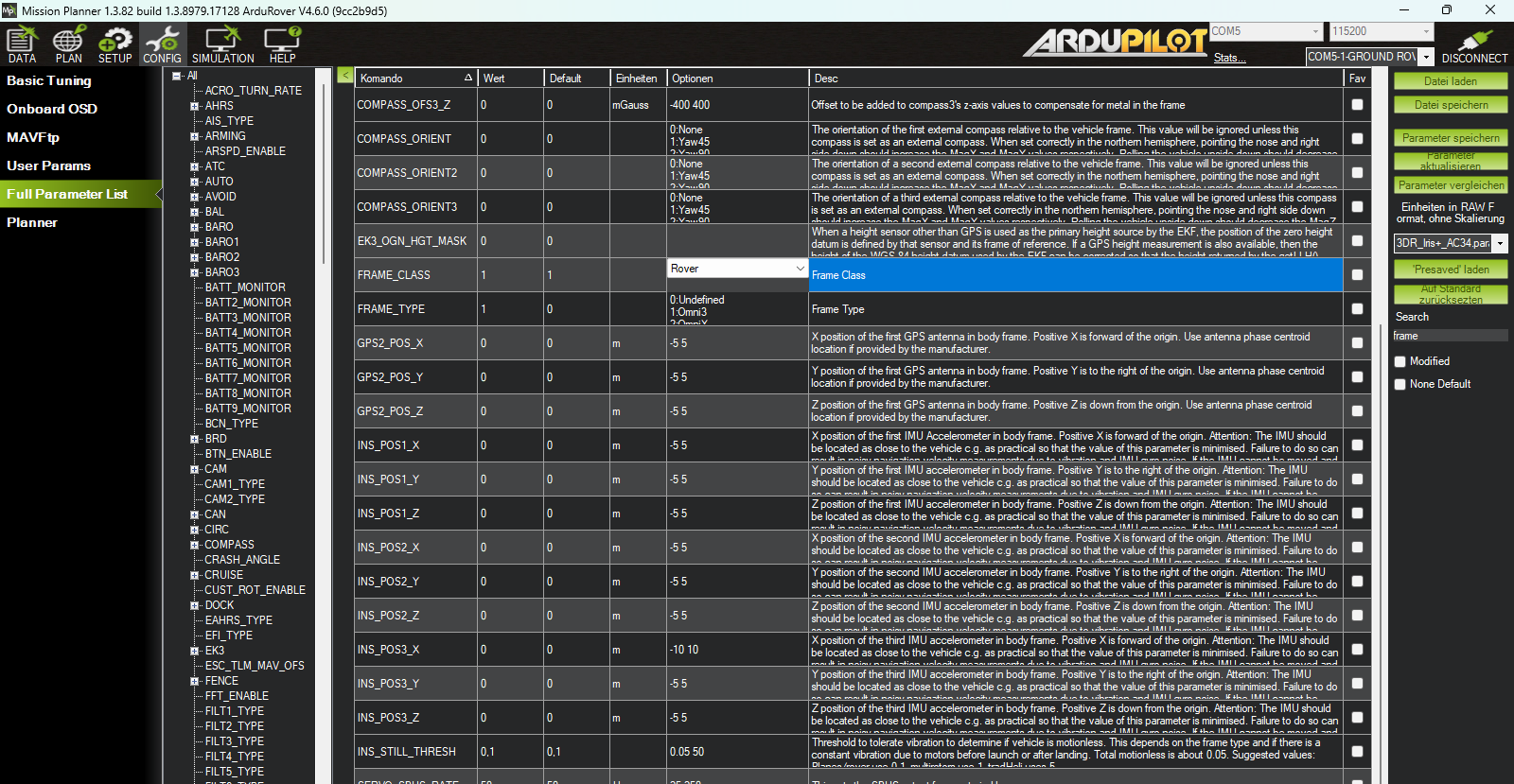Image resolution: width=1514 pixels, height=784 pixels.
Task: Select the Full Parameter List page
Action: tap(80, 194)
